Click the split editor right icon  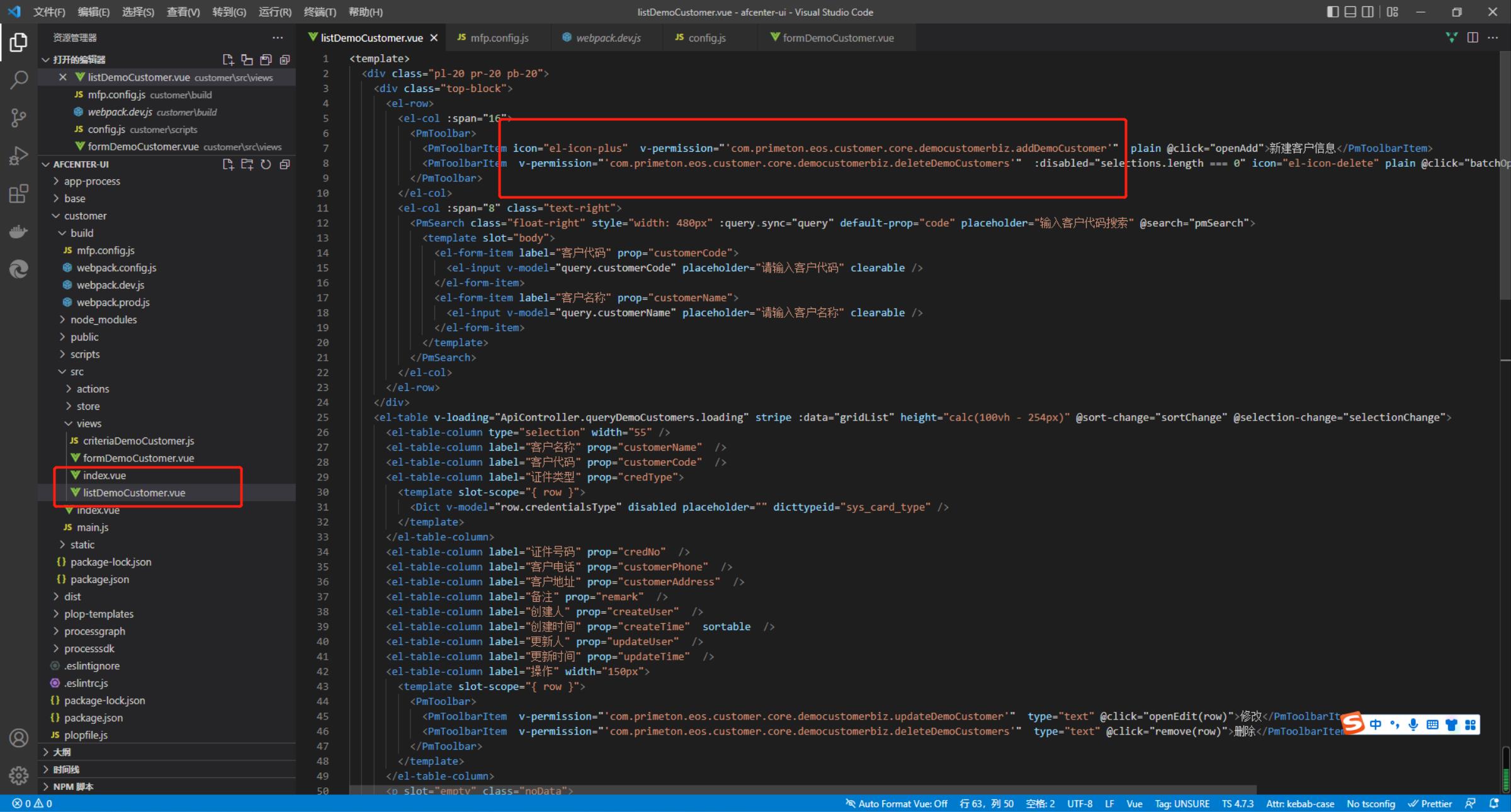(x=1473, y=38)
